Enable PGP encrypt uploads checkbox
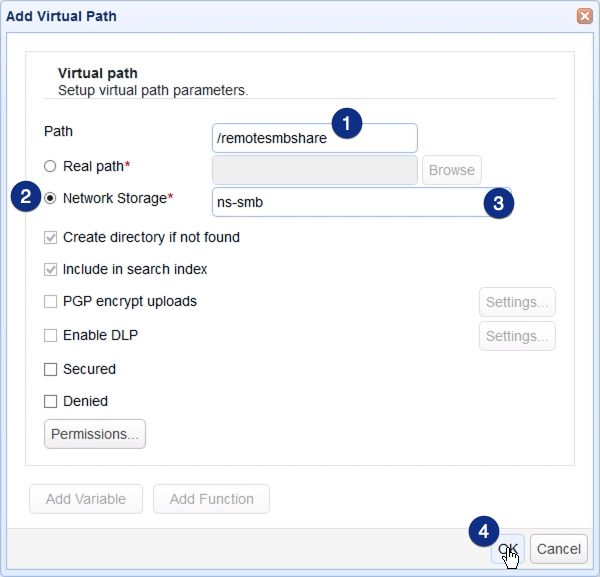 point(50,302)
